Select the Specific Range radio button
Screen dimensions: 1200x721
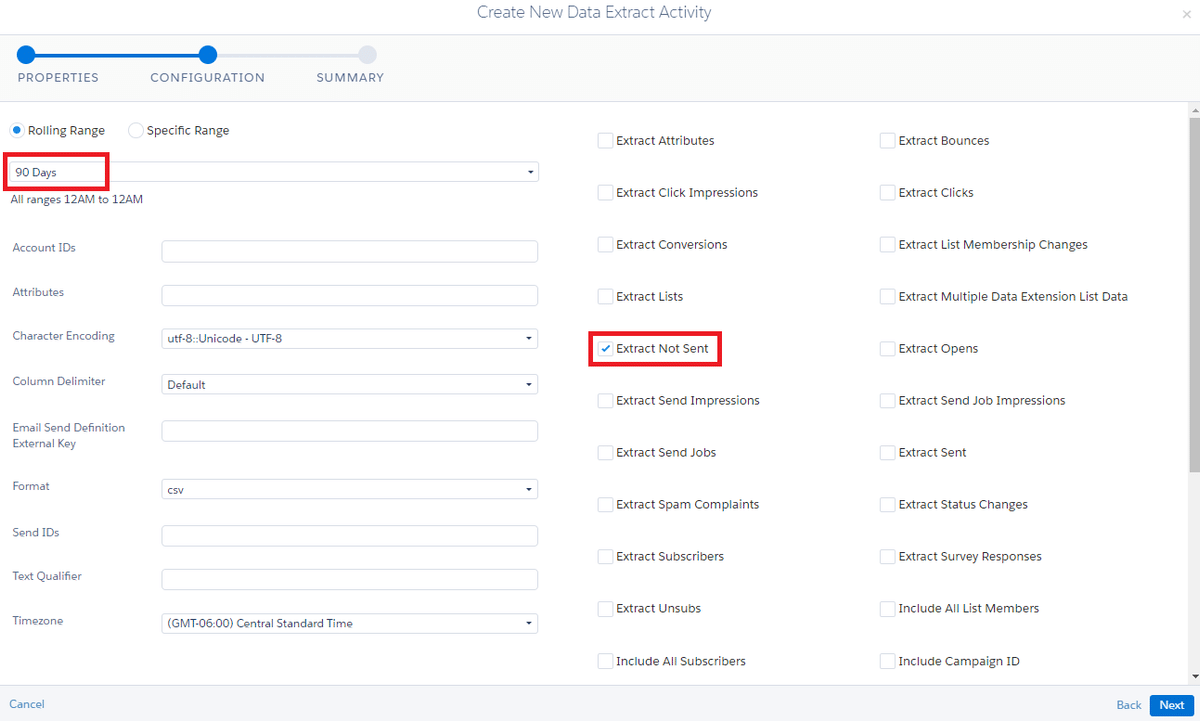point(136,131)
